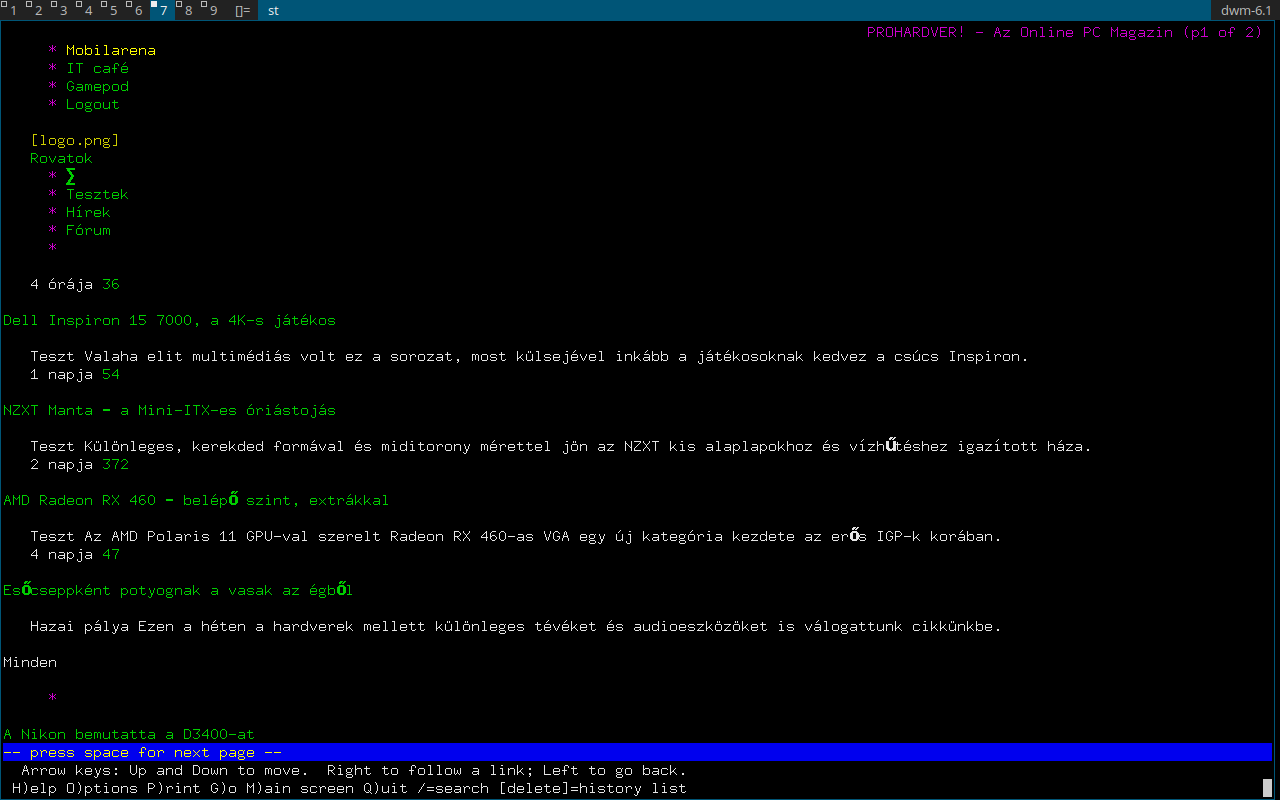Click '1 napja' timestamp text

(x=61, y=374)
